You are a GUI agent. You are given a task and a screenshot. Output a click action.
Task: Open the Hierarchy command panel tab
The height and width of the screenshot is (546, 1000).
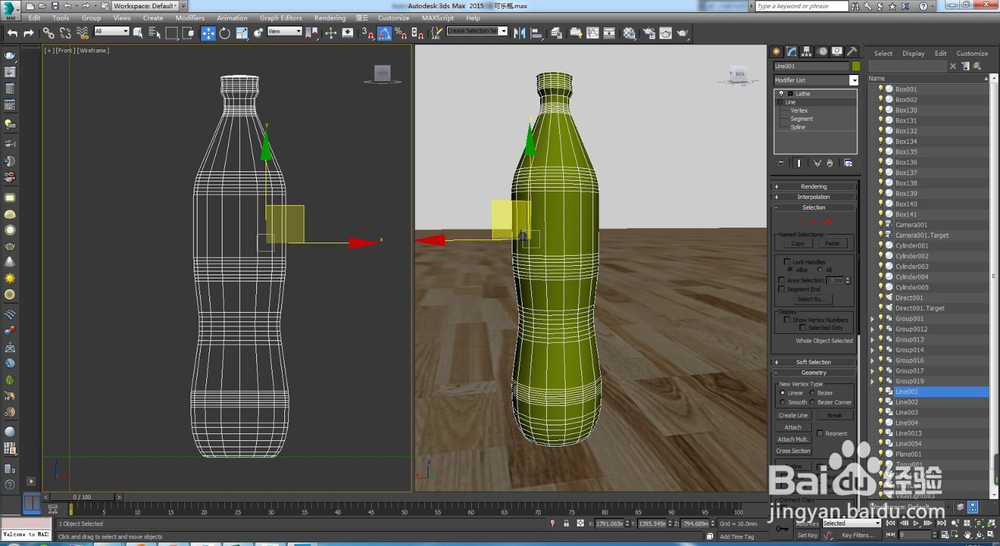807,52
